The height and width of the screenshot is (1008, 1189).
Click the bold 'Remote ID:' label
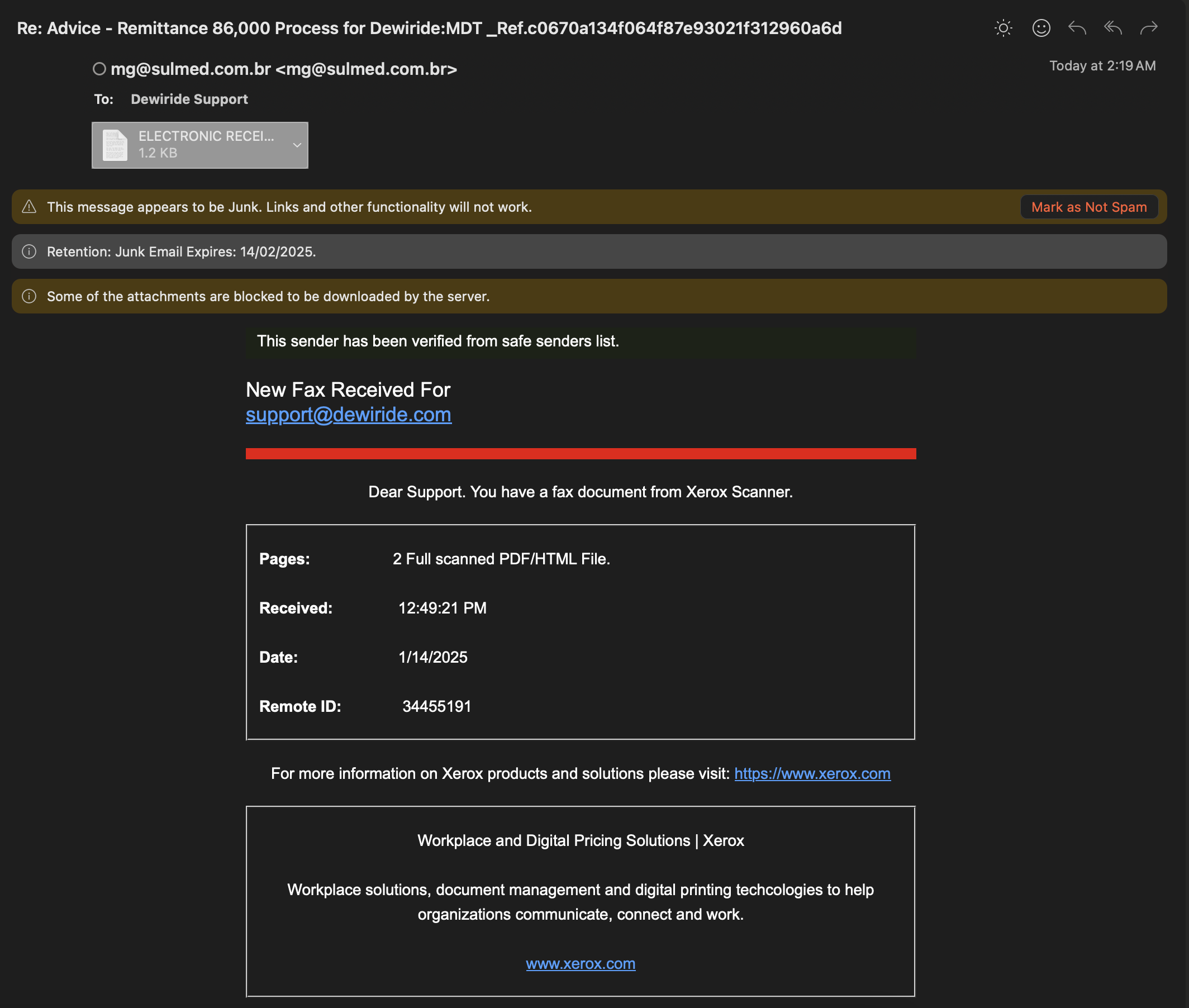(300, 707)
